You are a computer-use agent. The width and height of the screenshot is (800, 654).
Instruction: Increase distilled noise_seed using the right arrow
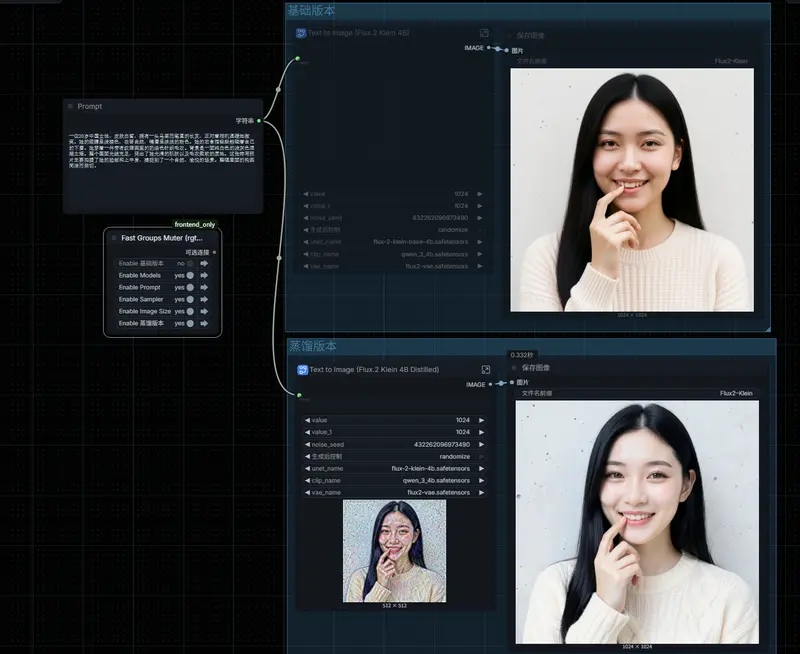(481, 444)
